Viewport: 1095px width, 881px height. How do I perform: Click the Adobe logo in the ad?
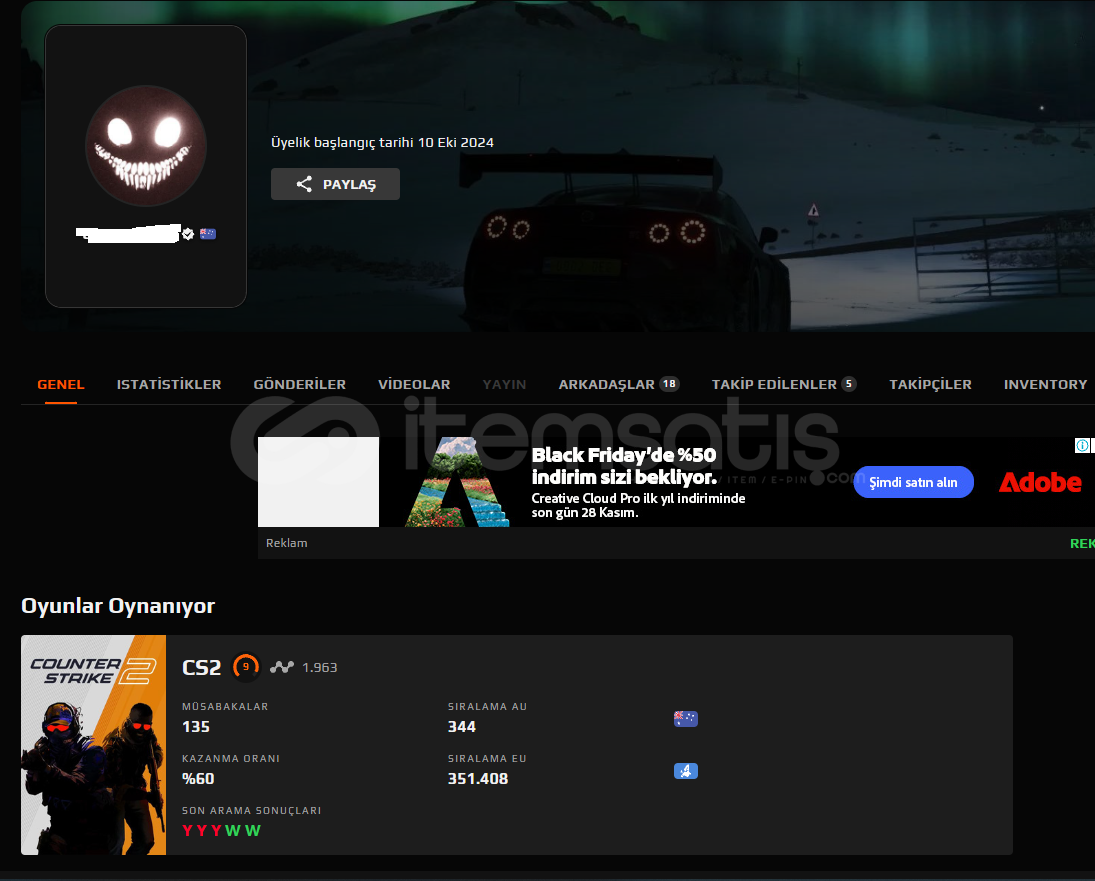point(1039,482)
